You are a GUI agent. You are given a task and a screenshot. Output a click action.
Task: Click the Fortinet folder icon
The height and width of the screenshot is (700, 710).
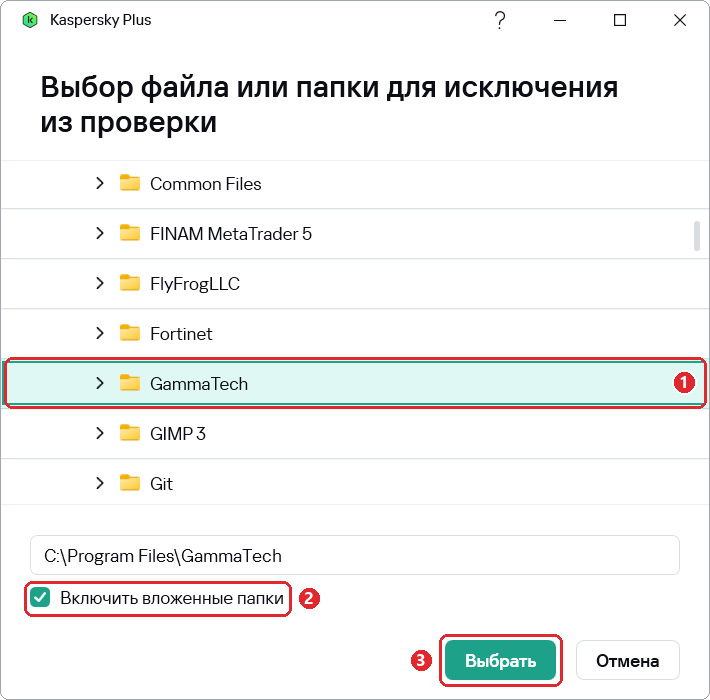click(130, 333)
